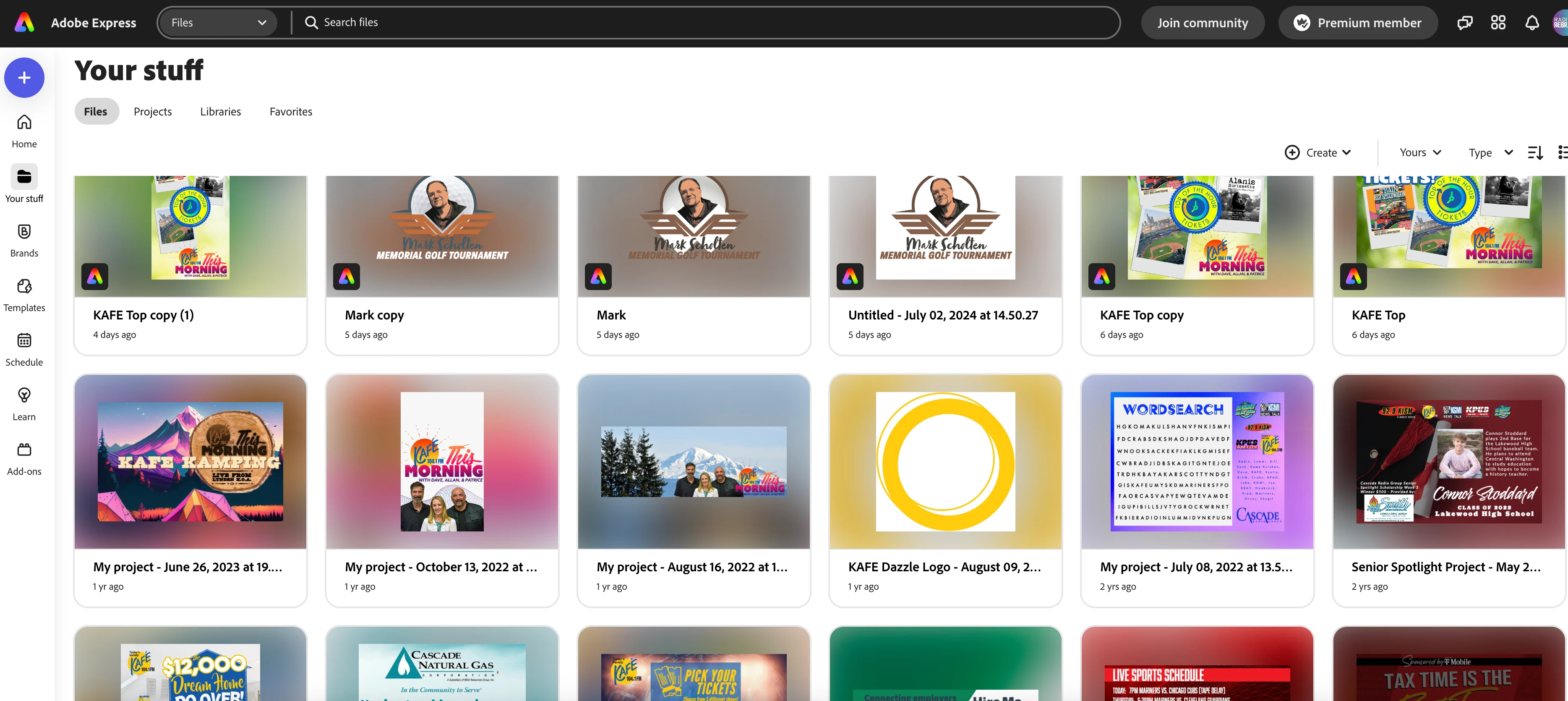
Task: Open the KAFE Dazzle Logo thumbnail
Action: [945, 462]
